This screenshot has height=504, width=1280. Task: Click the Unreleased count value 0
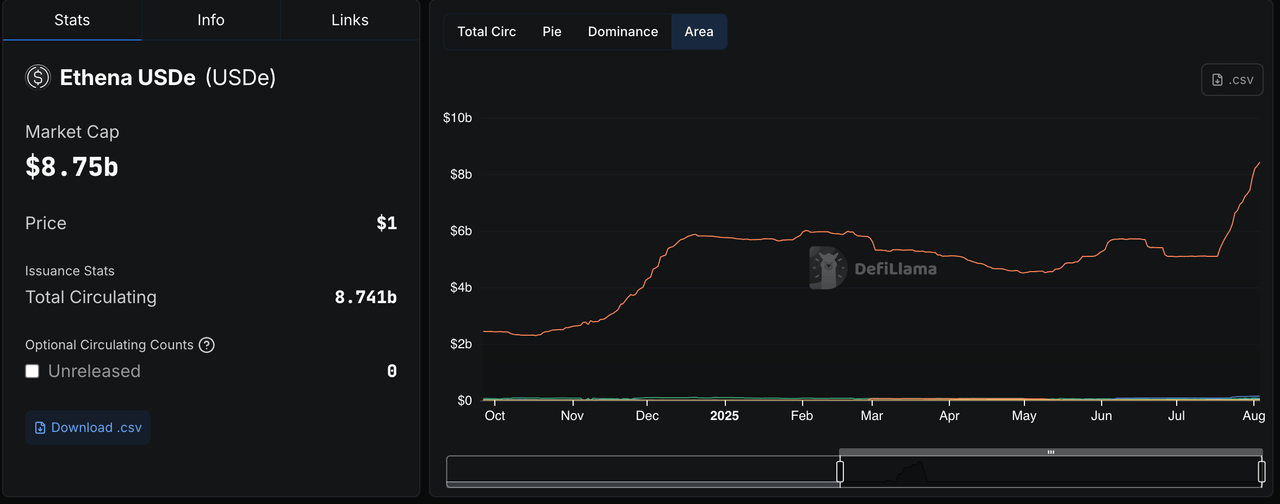tap(392, 371)
